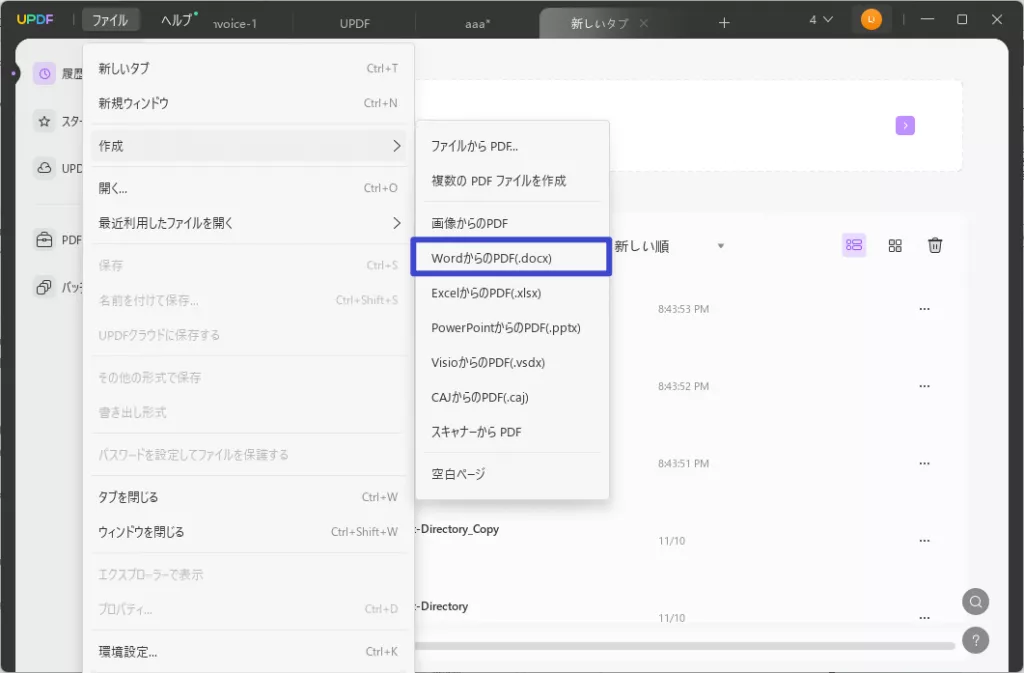Close the 新しいタブ tab
This screenshot has height=673, width=1024.
point(643,23)
